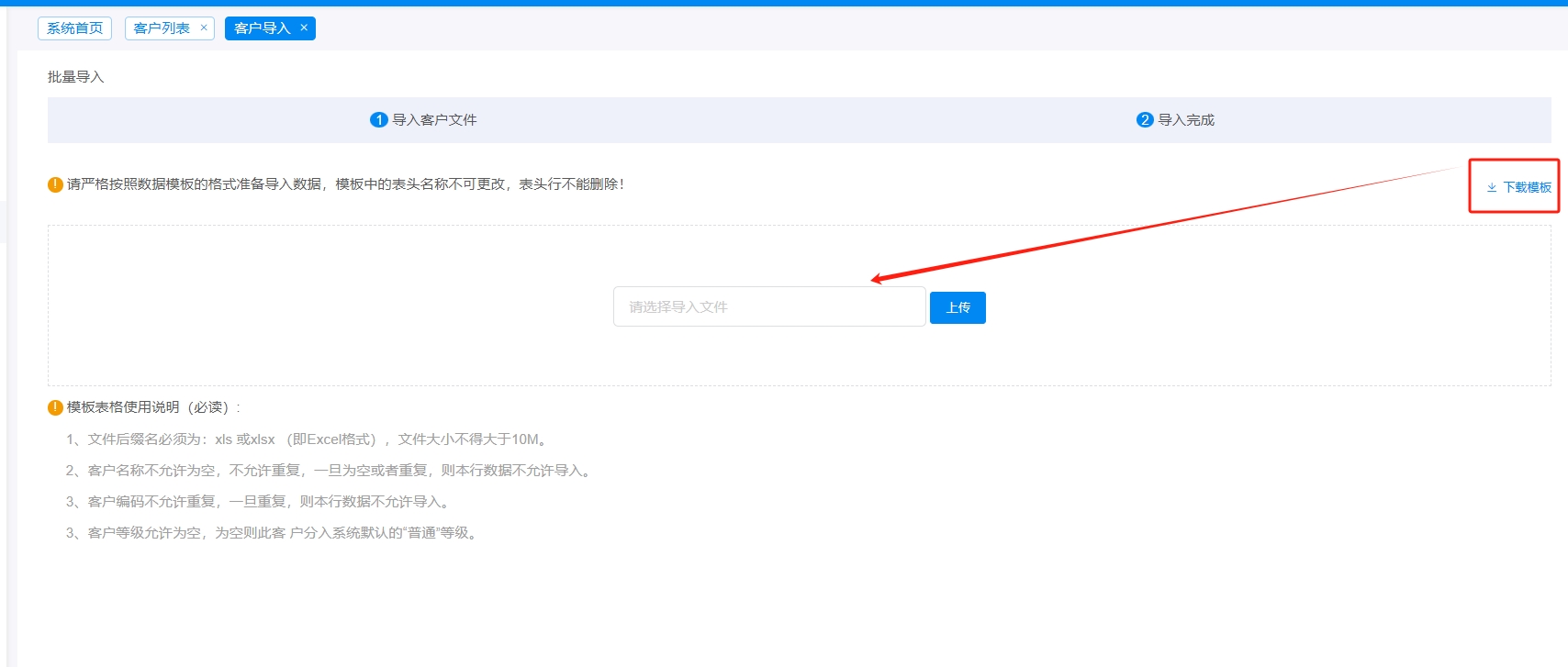Click the step 2 number circle icon

point(1145,120)
